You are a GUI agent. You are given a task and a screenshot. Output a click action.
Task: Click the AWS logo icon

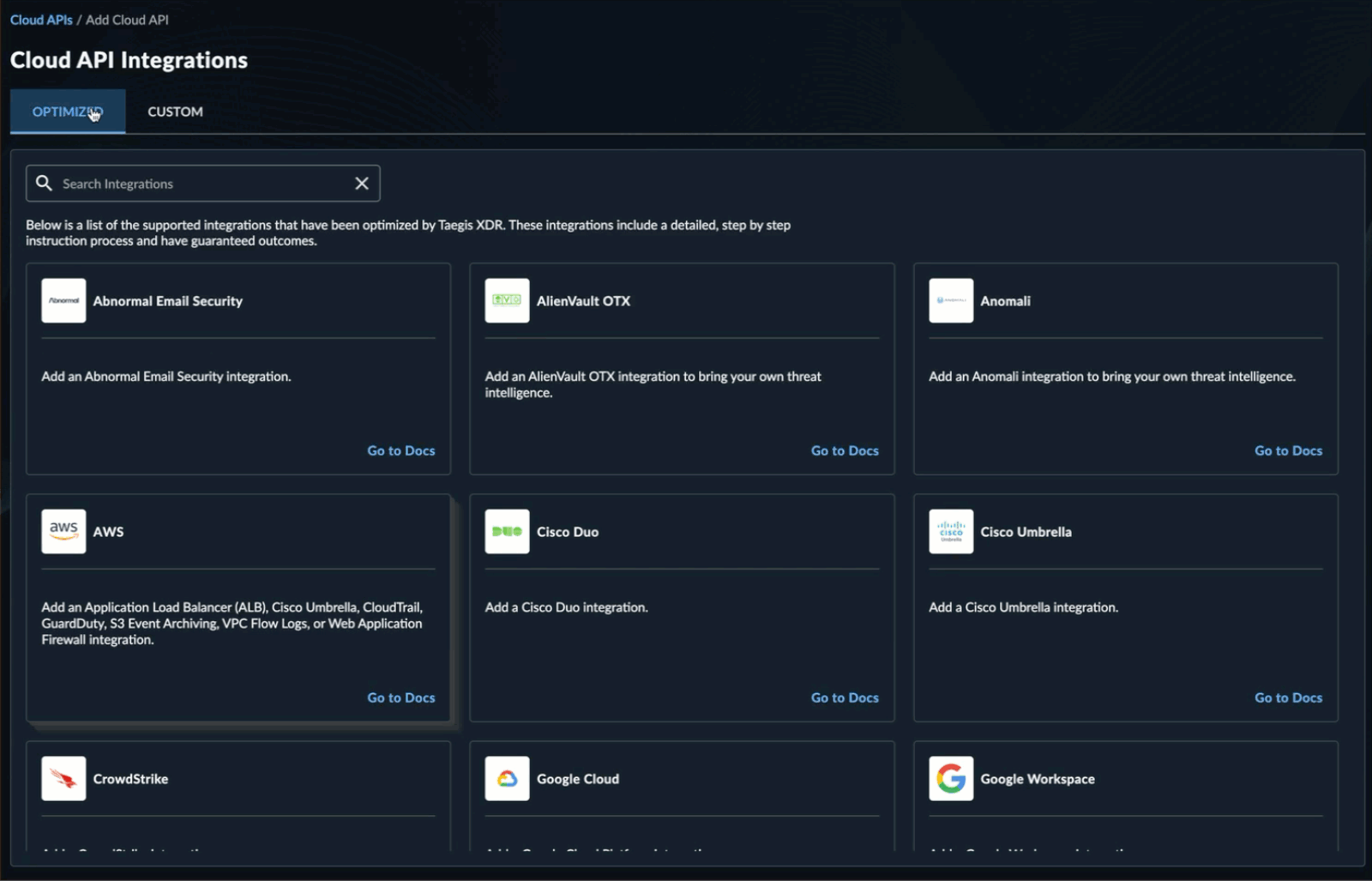click(x=63, y=532)
